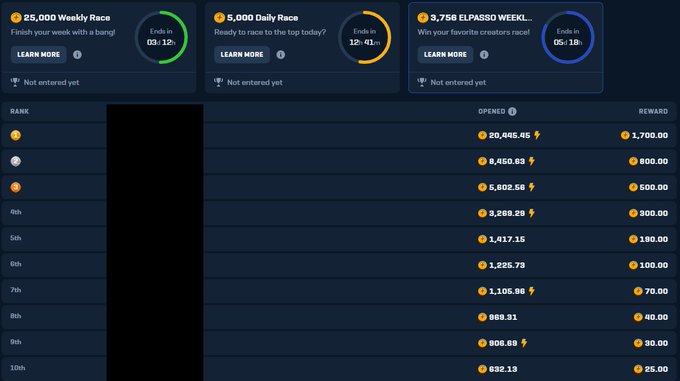Click reward value 25.00
Screen dimensions: 680x381
click(656, 369)
